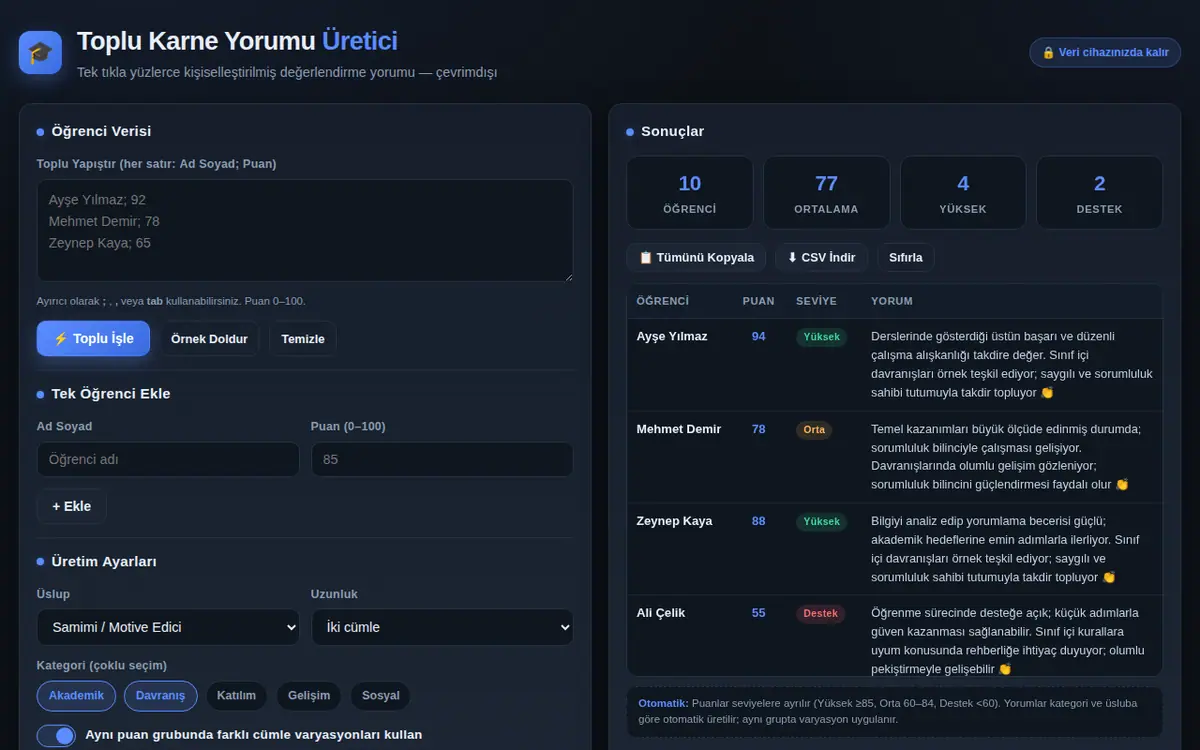Open the Üslup style dropdown
This screenshot has width=1200, height=750.
pos(168,627)
